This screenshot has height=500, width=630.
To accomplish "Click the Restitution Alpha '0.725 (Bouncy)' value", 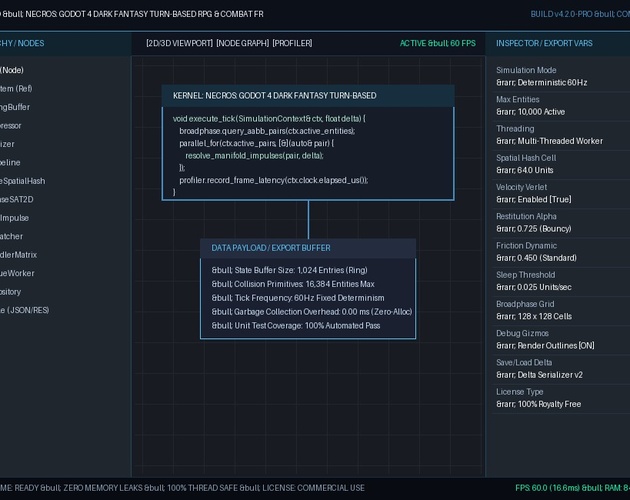I will tap(534, 229).
